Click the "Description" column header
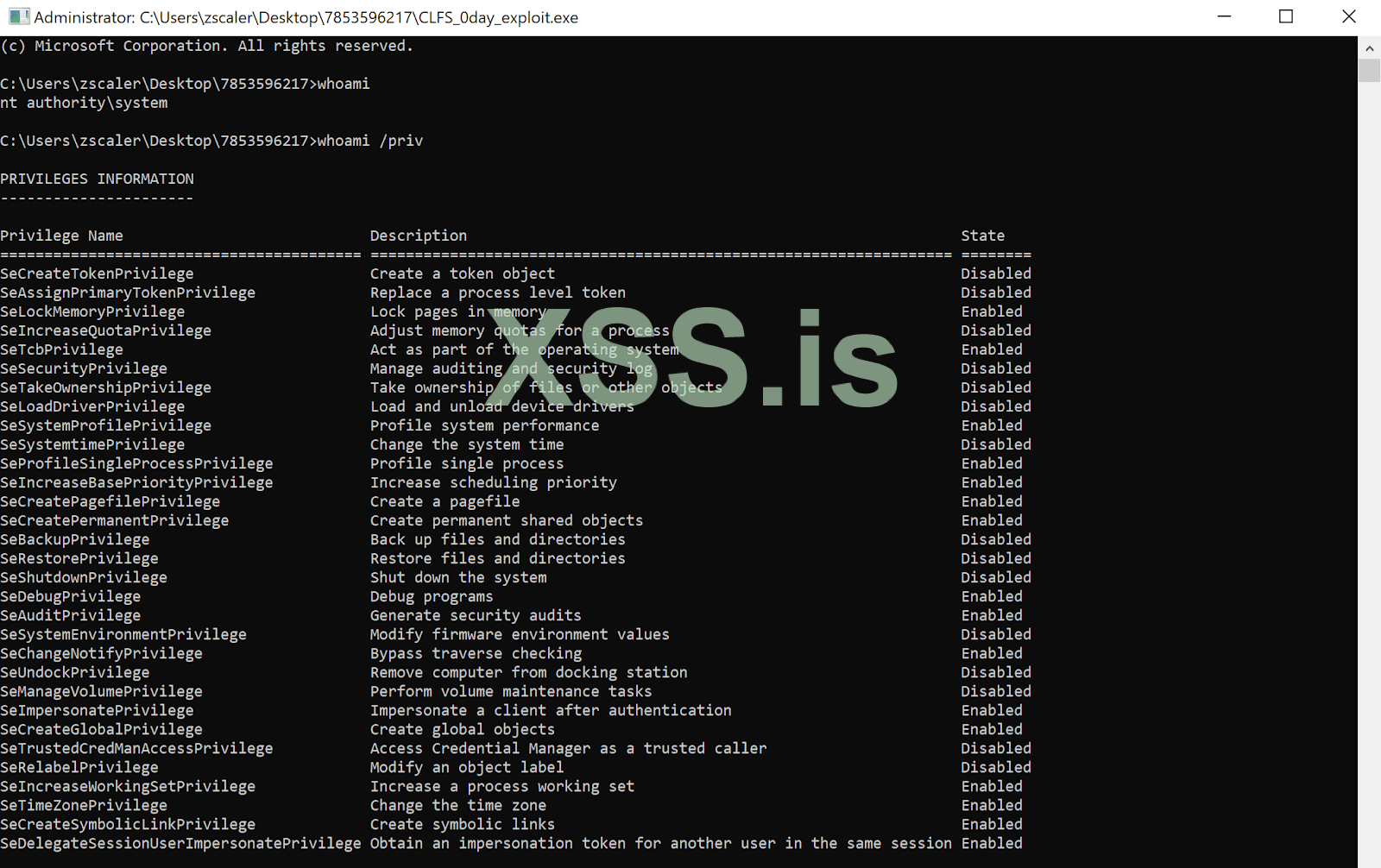The image size is (1381, 868). 419,236
